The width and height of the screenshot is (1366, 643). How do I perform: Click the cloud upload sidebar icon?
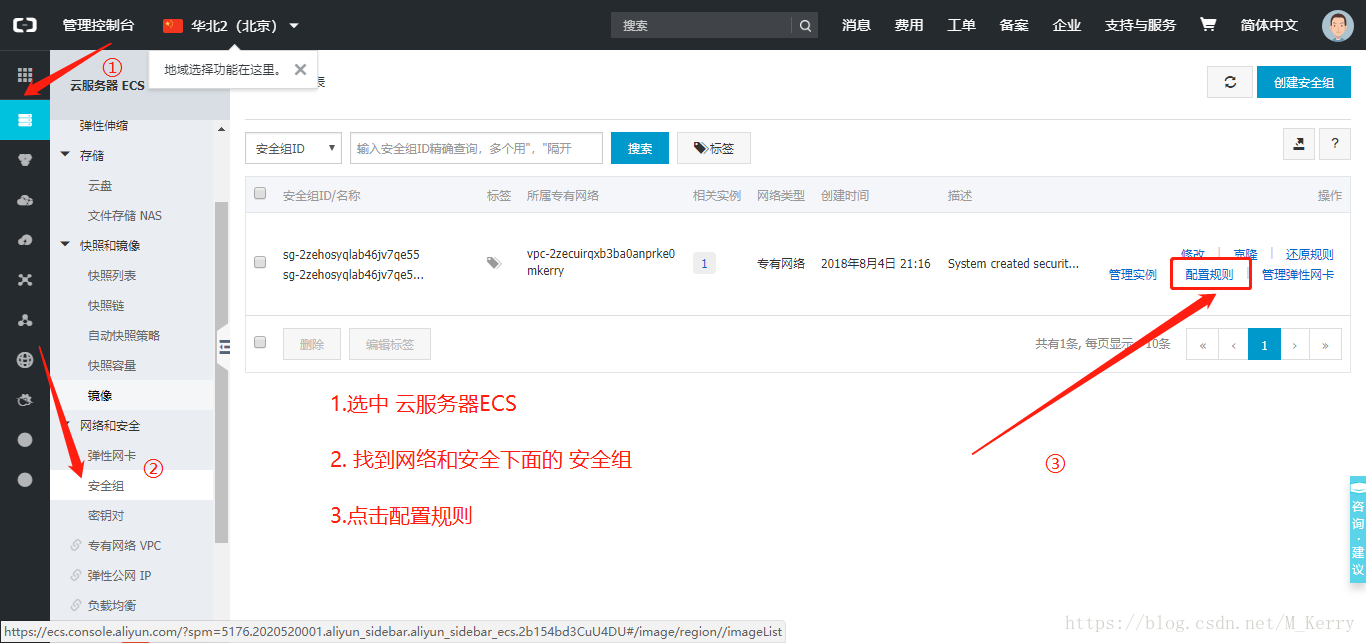click(x=25, y=240)
